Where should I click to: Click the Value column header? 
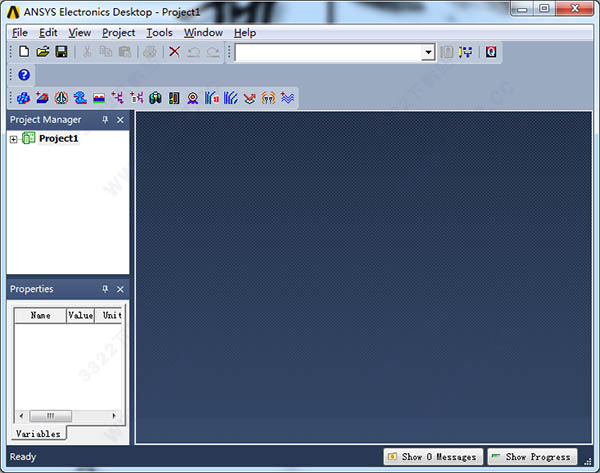click(x=80, y=315)
